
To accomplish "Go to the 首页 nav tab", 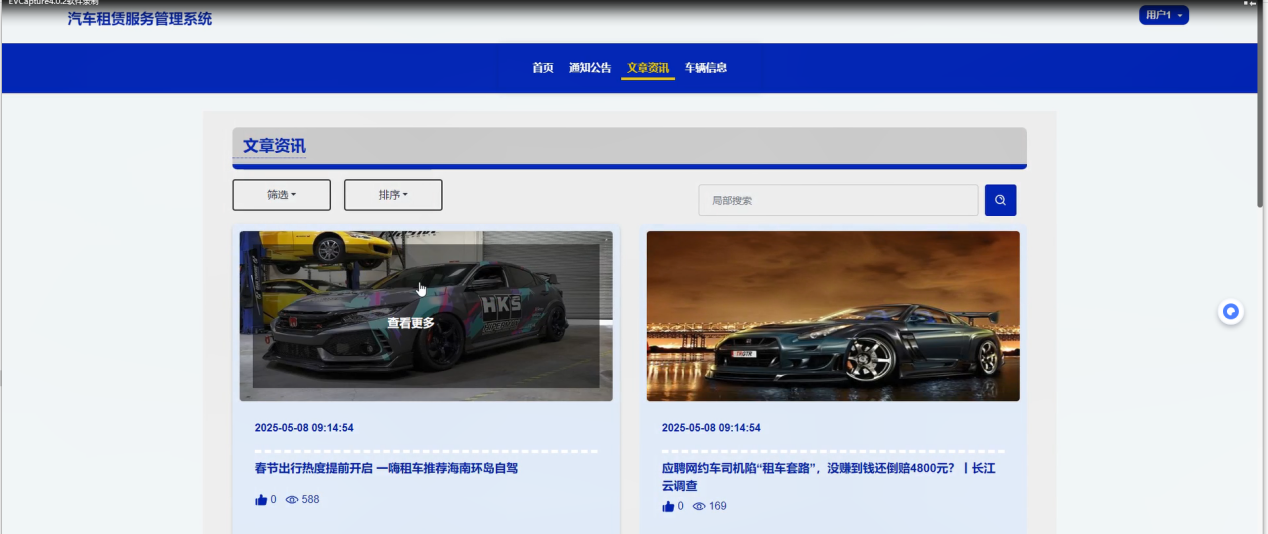I will point(542,68).
